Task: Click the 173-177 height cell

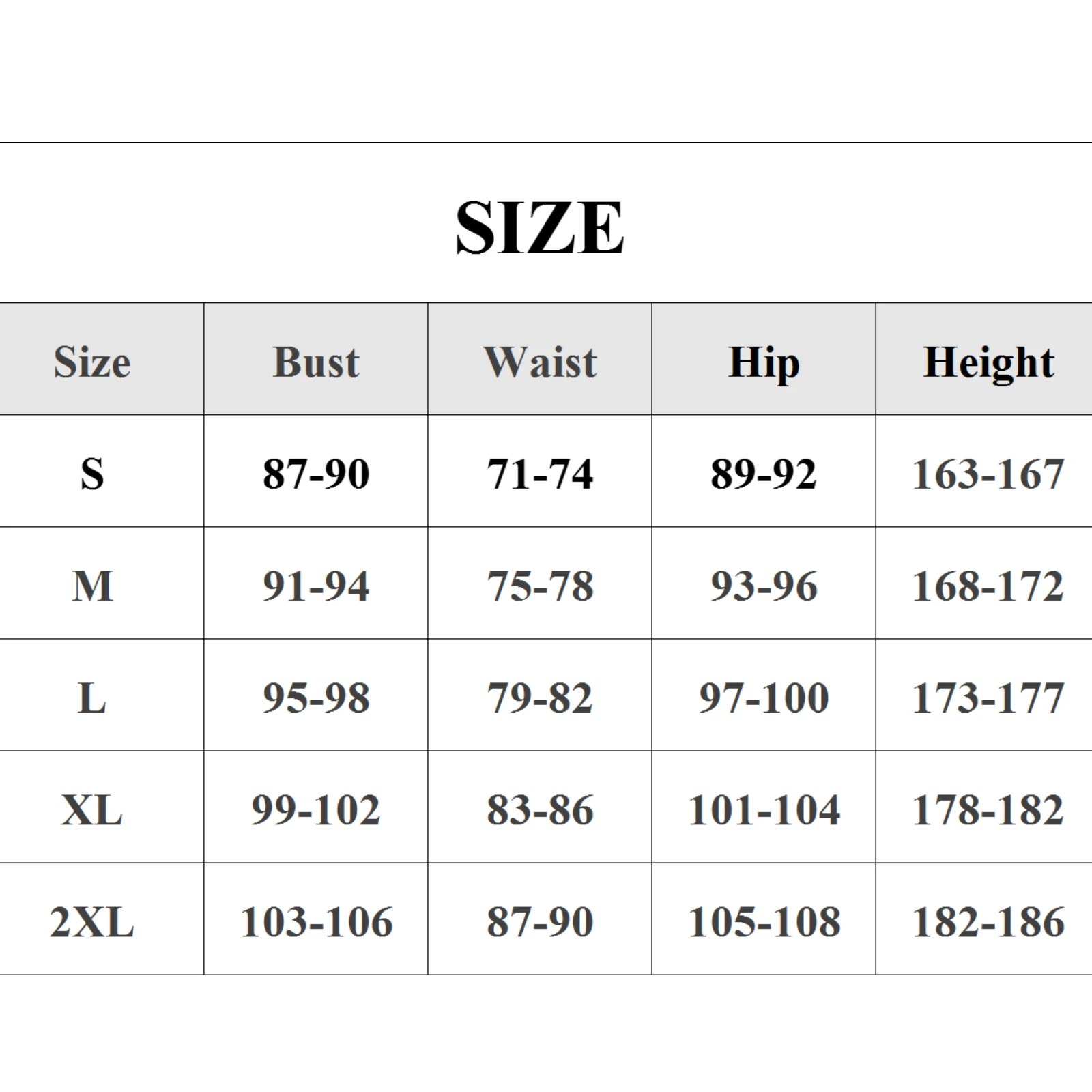Action: tap(988, 698)
